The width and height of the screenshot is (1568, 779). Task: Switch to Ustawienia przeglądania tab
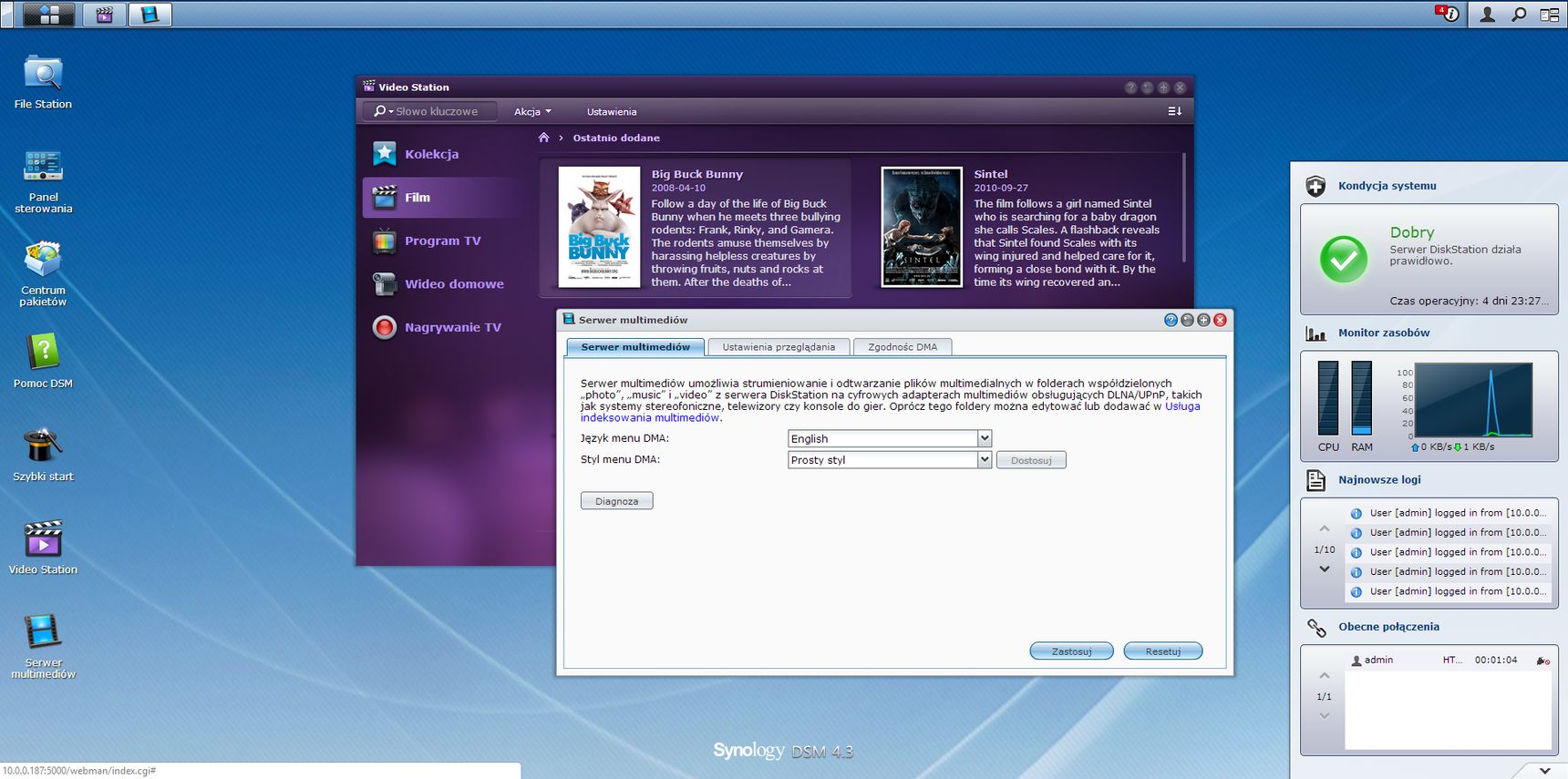(x=779, y=347)
